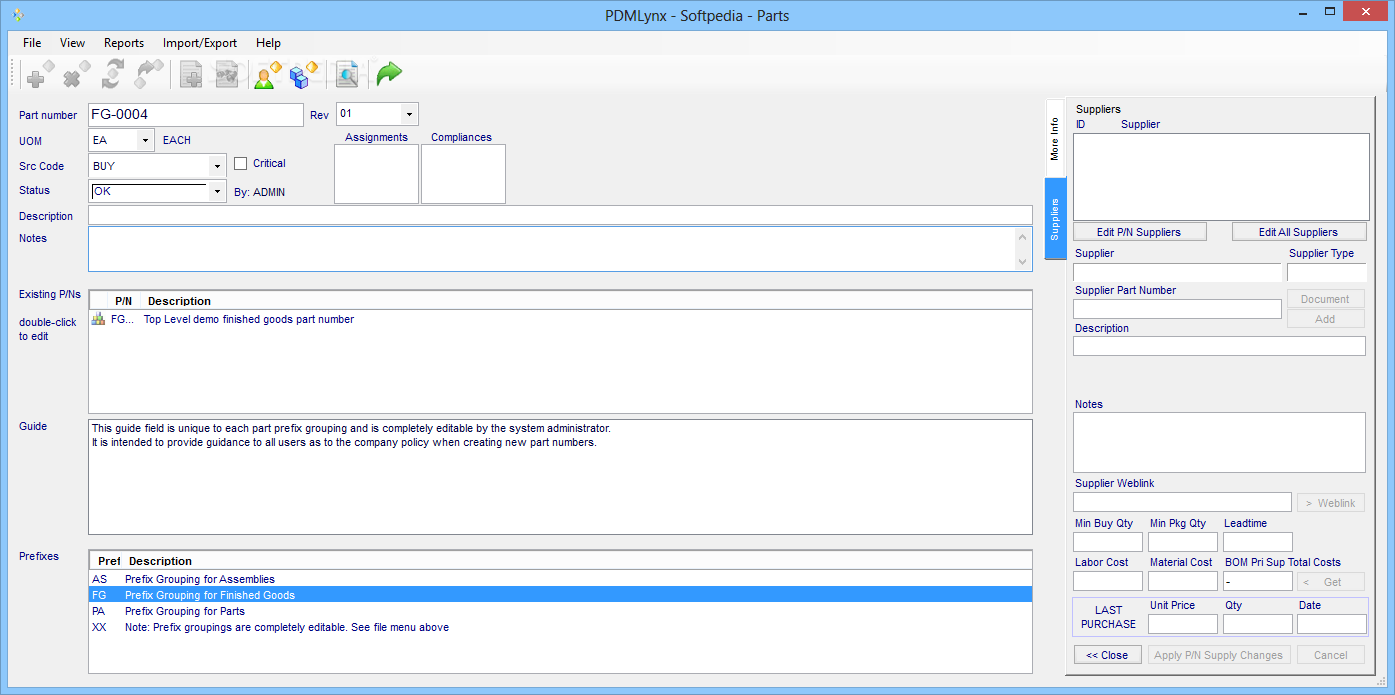Open the Import/Export menu

click(200, 43)
